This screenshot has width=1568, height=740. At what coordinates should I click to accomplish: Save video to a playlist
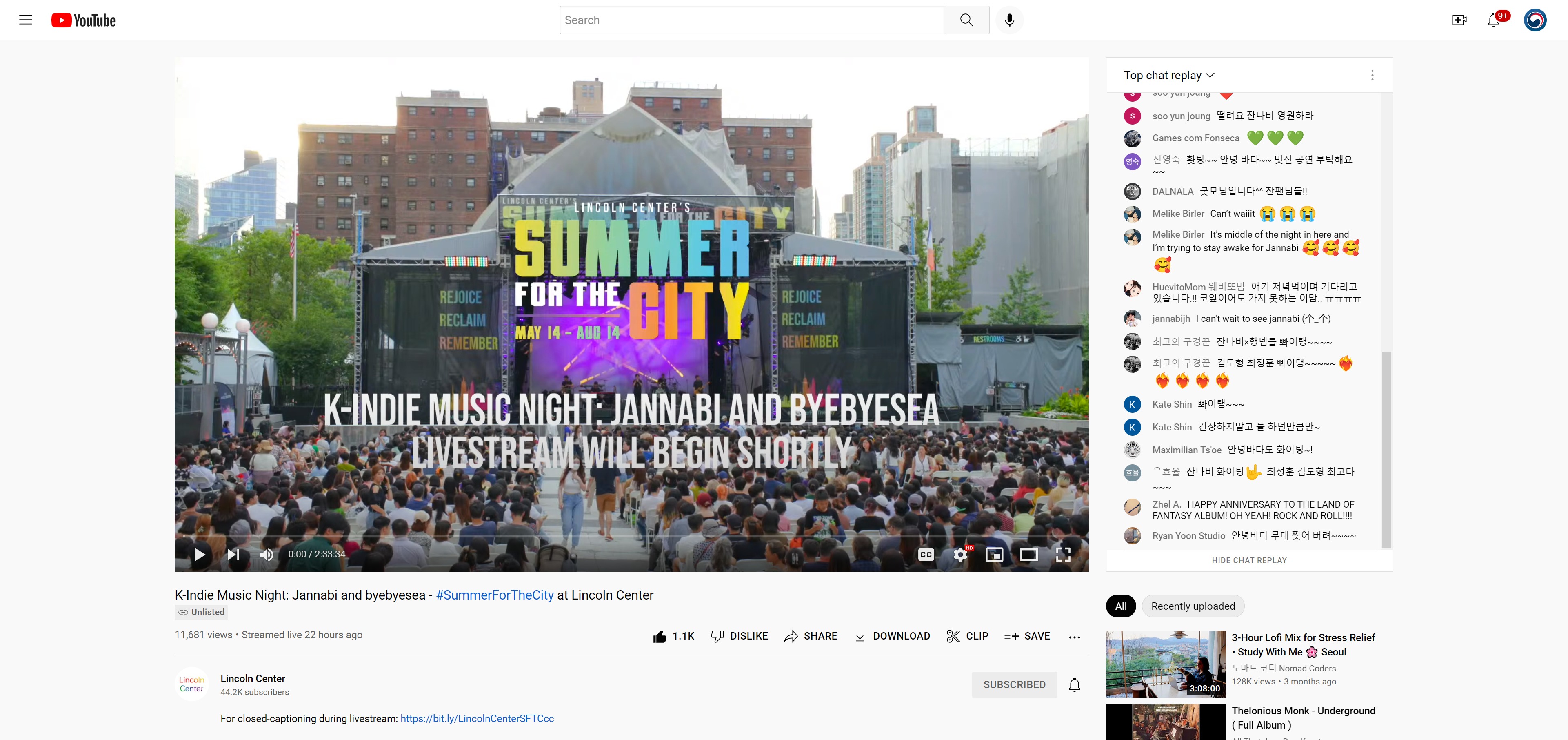pyautogui.click(x=1028, y=636)
